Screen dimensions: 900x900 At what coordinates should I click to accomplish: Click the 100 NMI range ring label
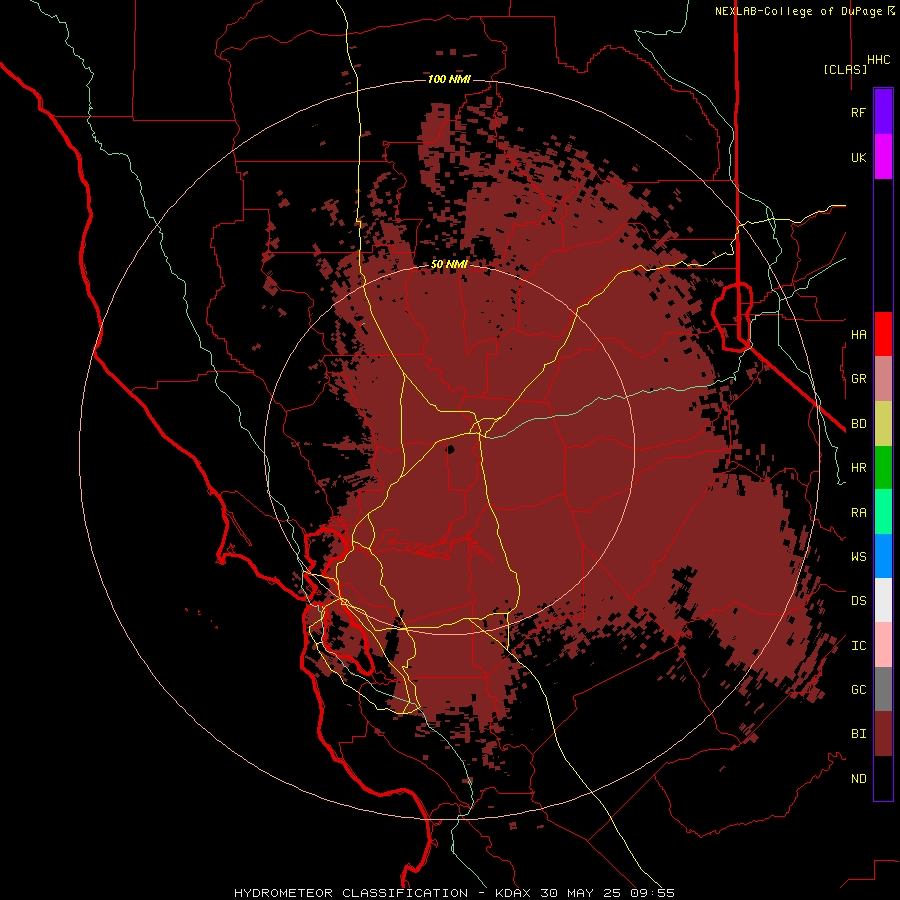point(449,79)
